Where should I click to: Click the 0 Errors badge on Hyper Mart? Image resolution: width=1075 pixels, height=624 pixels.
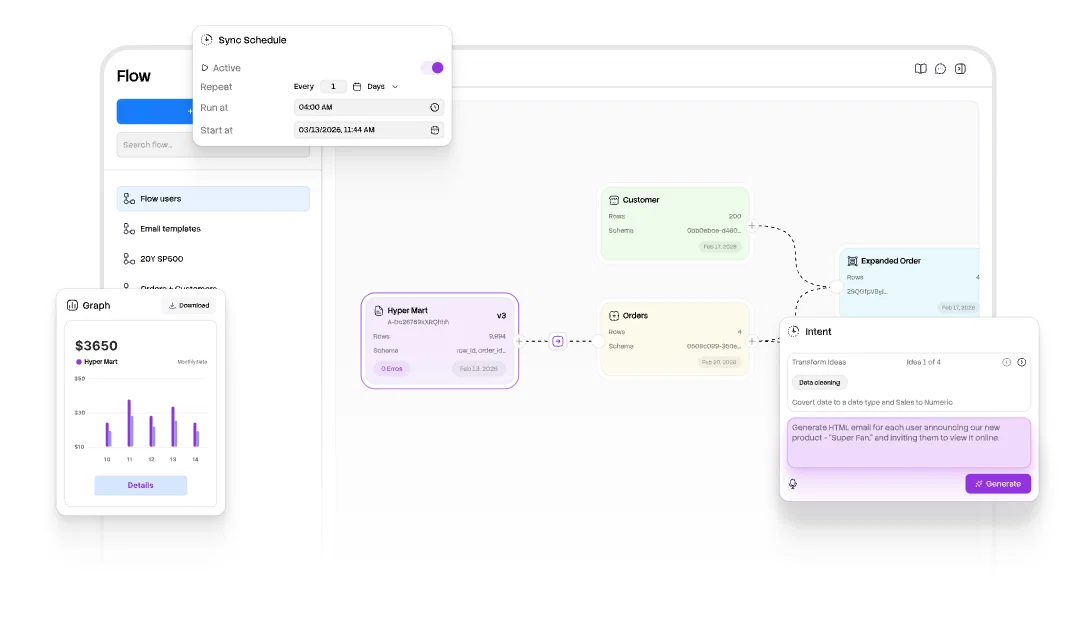(x=391, y=369)
